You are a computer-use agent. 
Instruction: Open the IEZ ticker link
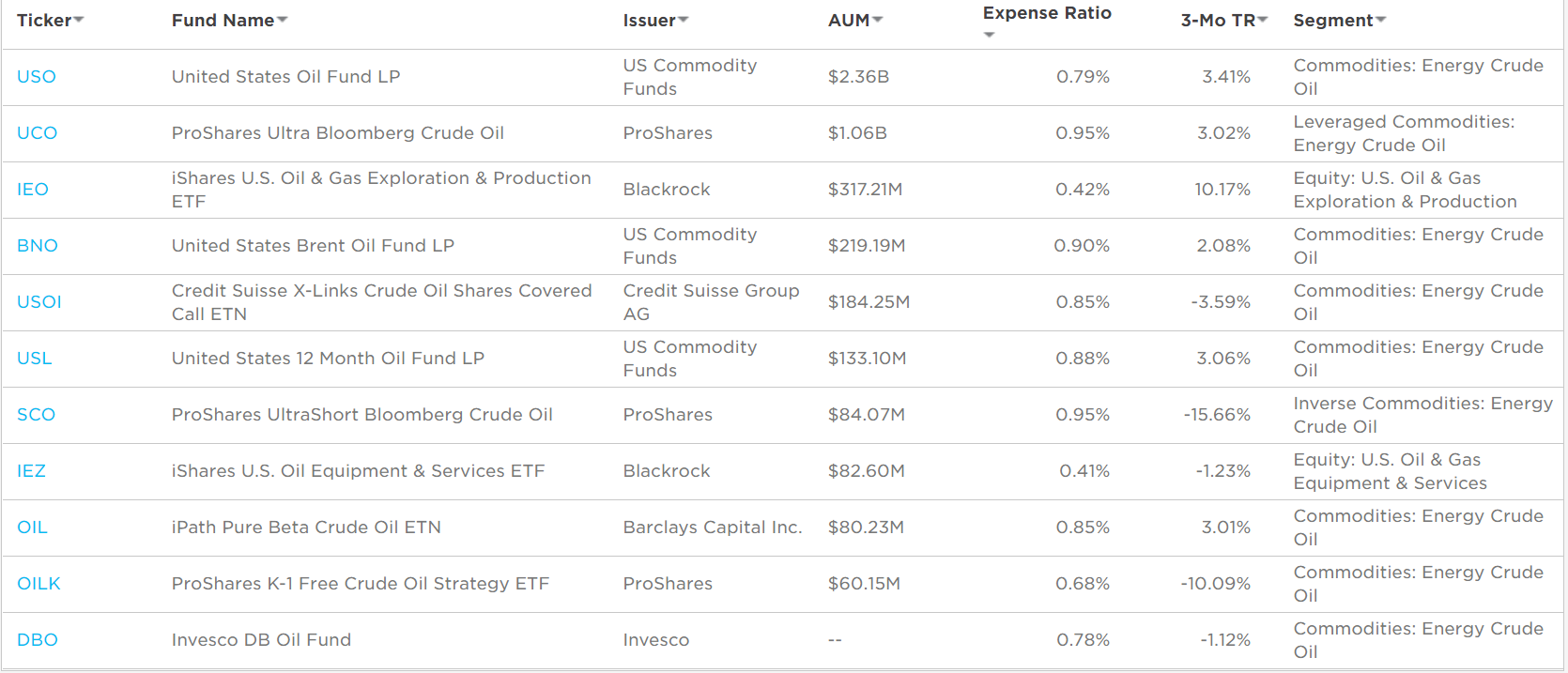[32, 471]
